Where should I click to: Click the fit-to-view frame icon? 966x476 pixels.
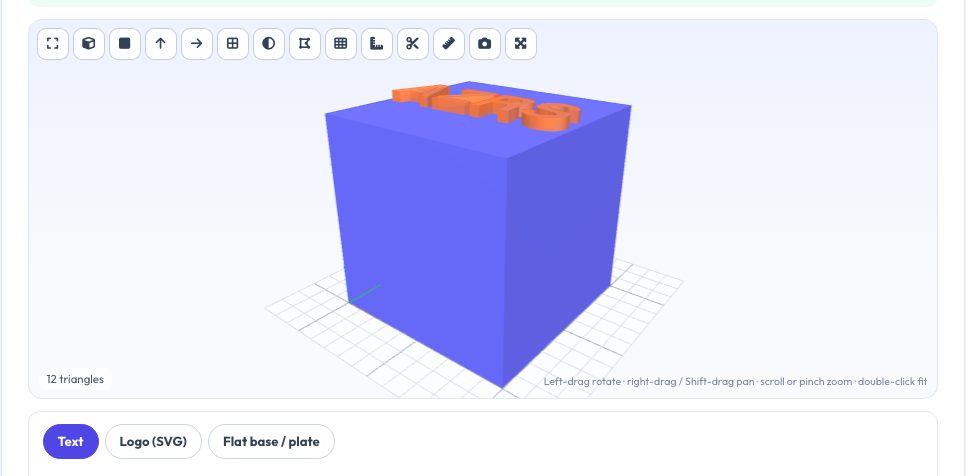[53, 44]
